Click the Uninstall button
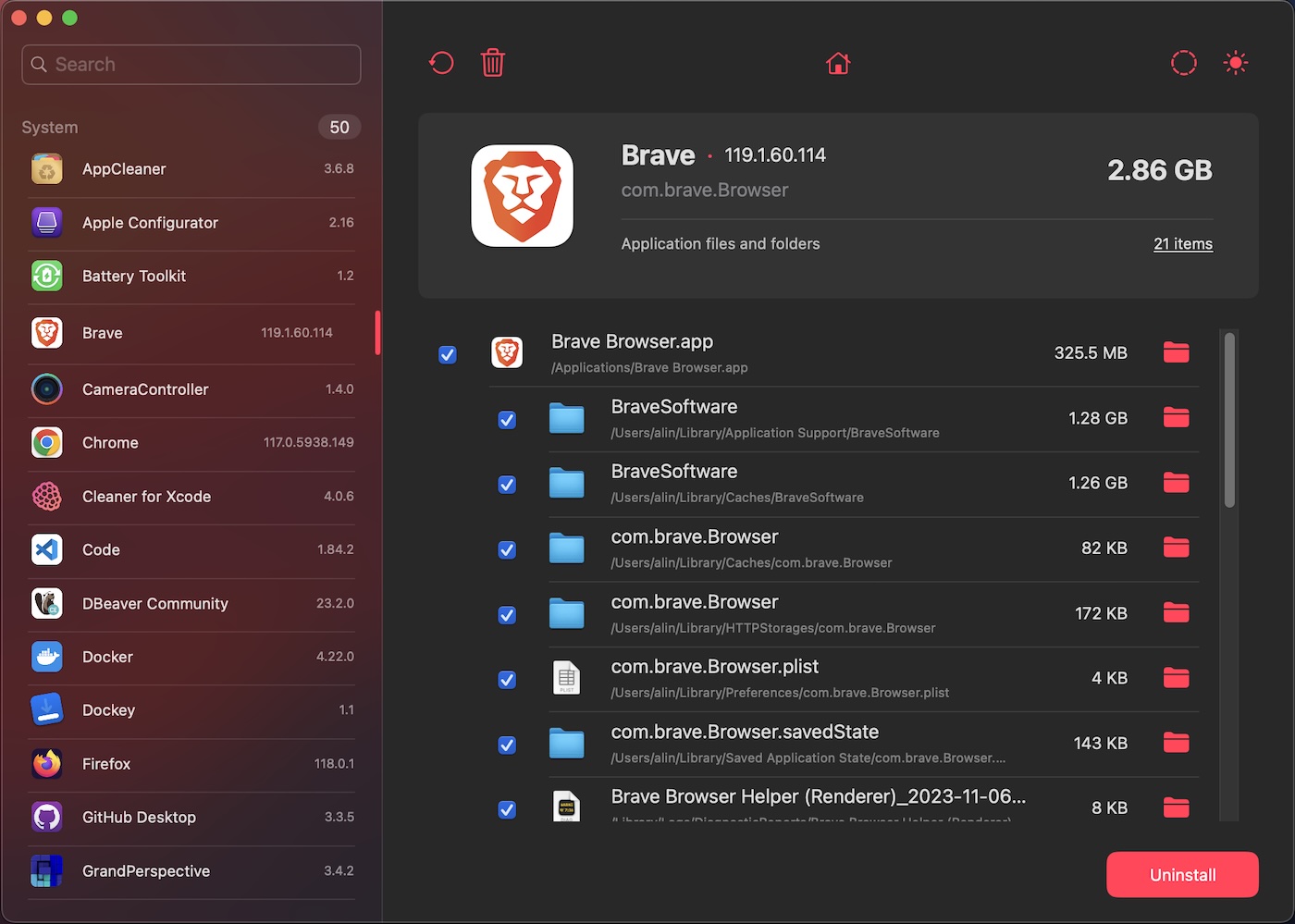 (x=1182, y=875)
